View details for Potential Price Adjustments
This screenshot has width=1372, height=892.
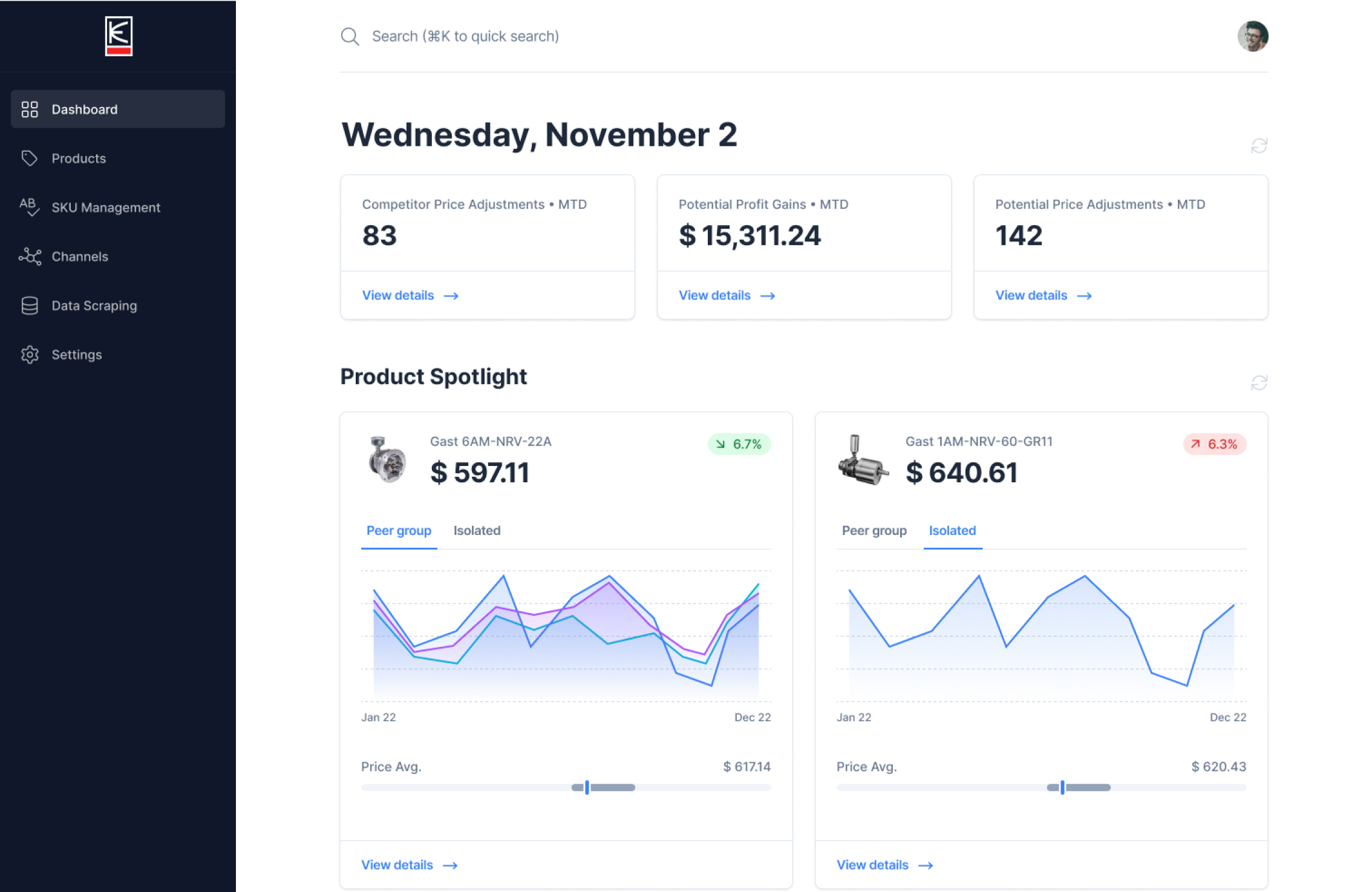[x=1043, y=295]
